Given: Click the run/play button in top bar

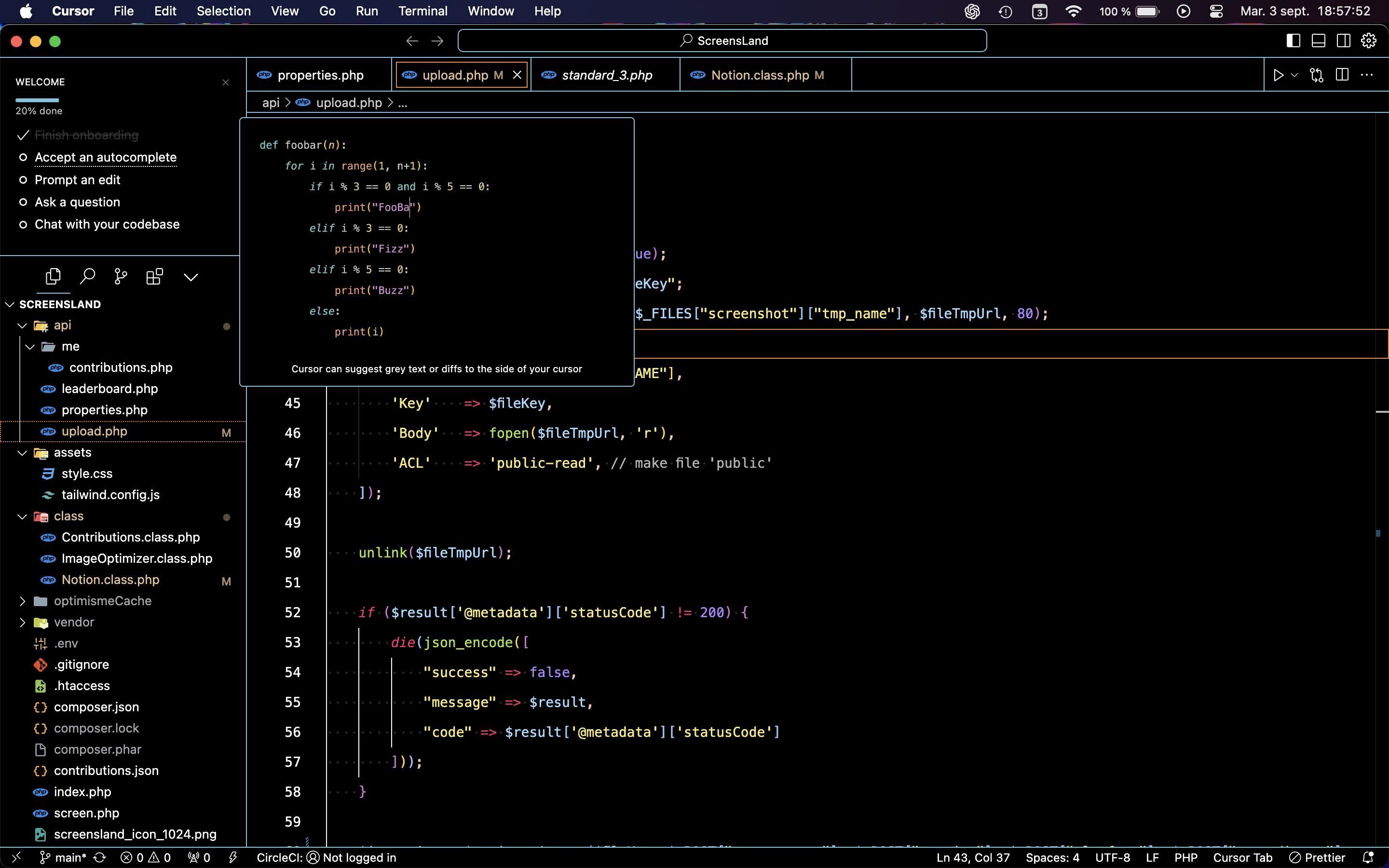Looking at the screenshot, I should coord(1278,75).
